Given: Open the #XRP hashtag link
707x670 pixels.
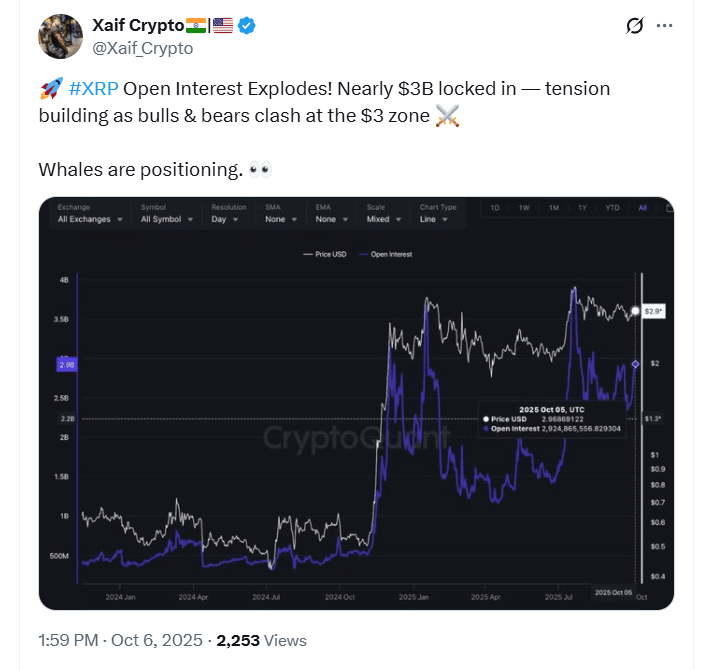Looking at the screenshot, I should tap(94, 89).
